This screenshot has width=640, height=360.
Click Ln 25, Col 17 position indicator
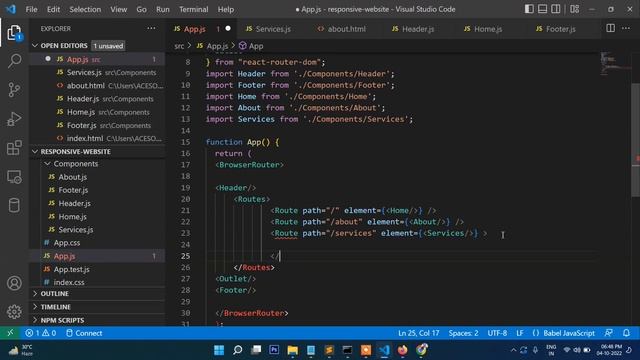pos(419,333)
